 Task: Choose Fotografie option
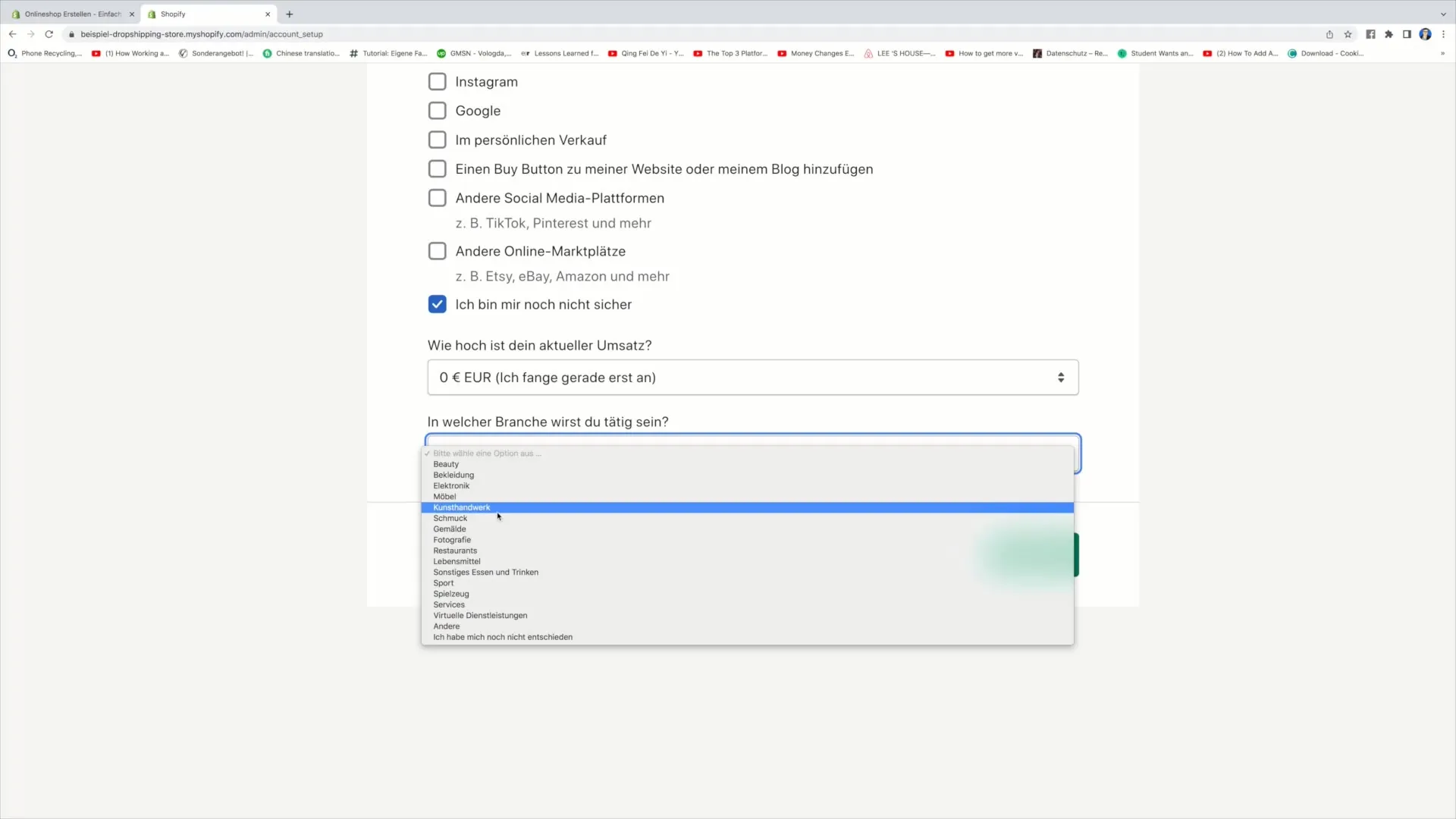point(748,540)
